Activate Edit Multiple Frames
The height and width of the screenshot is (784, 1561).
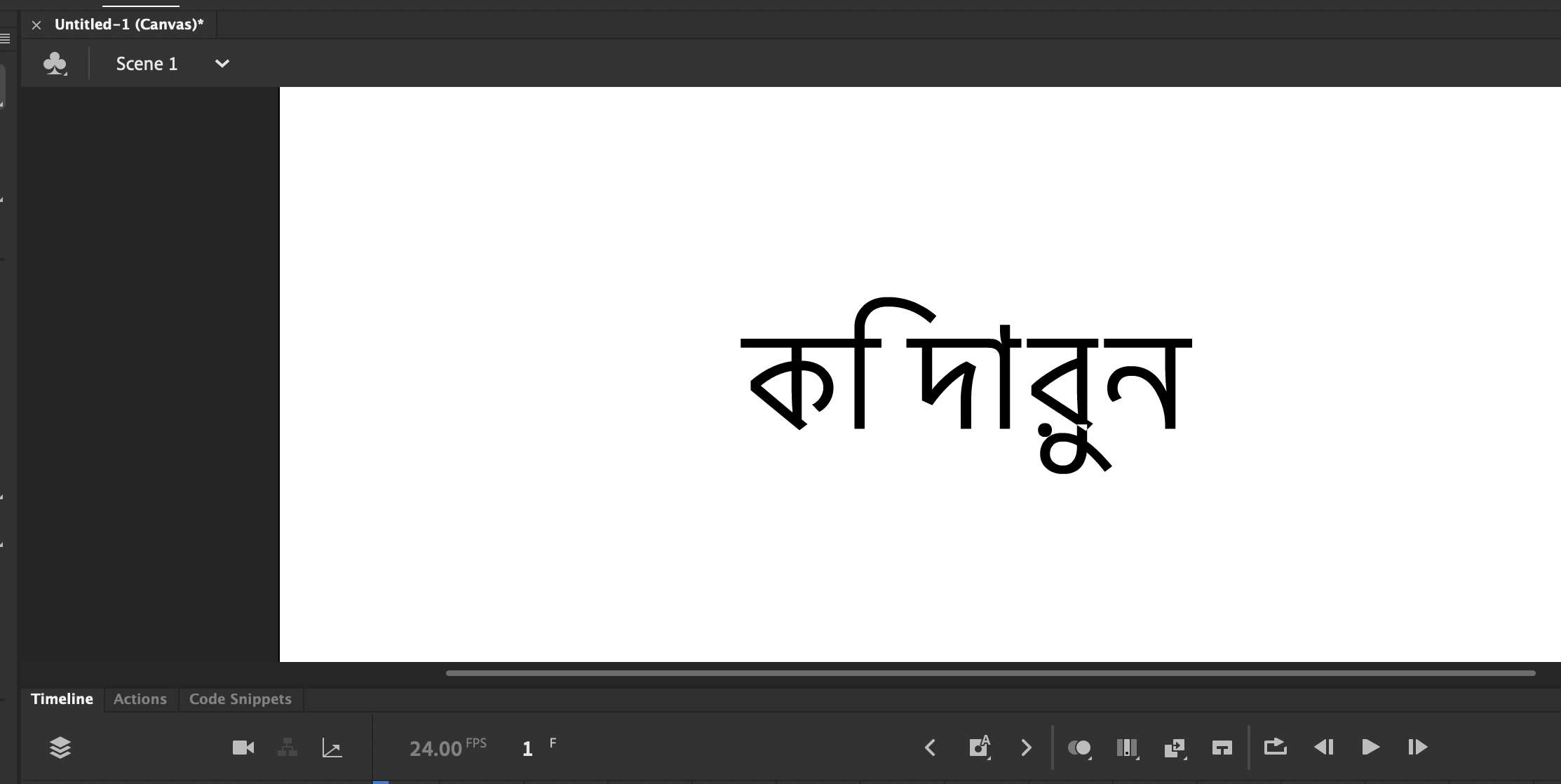[x=1176, y=747]
